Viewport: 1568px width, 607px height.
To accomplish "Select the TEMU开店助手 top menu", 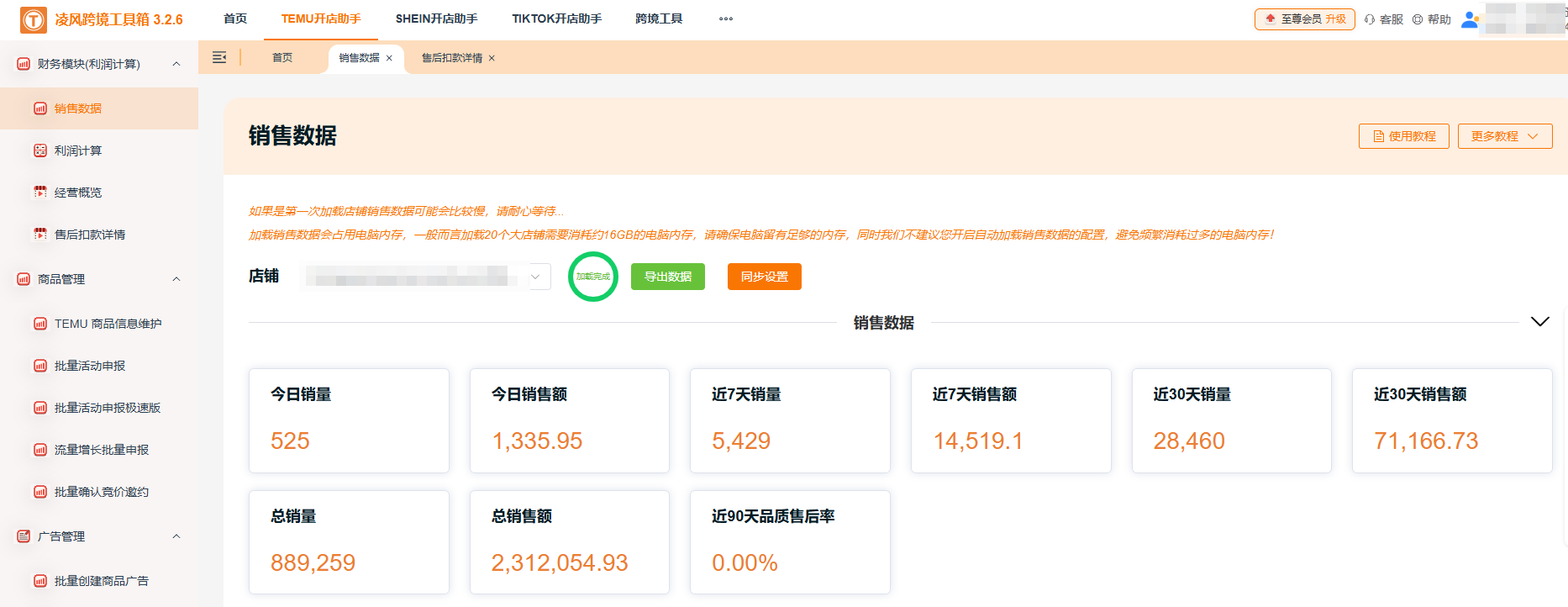I will (x=321, y=18).
